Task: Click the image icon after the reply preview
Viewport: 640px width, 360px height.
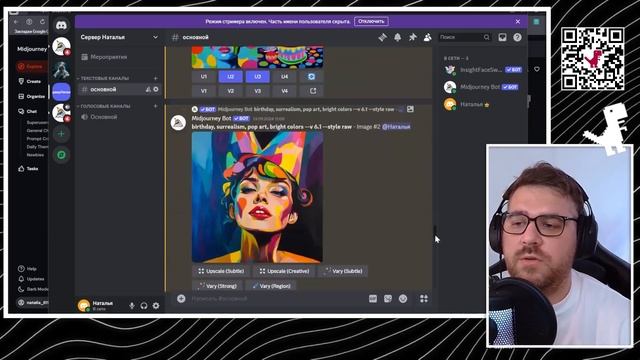Action: (410, 109)
